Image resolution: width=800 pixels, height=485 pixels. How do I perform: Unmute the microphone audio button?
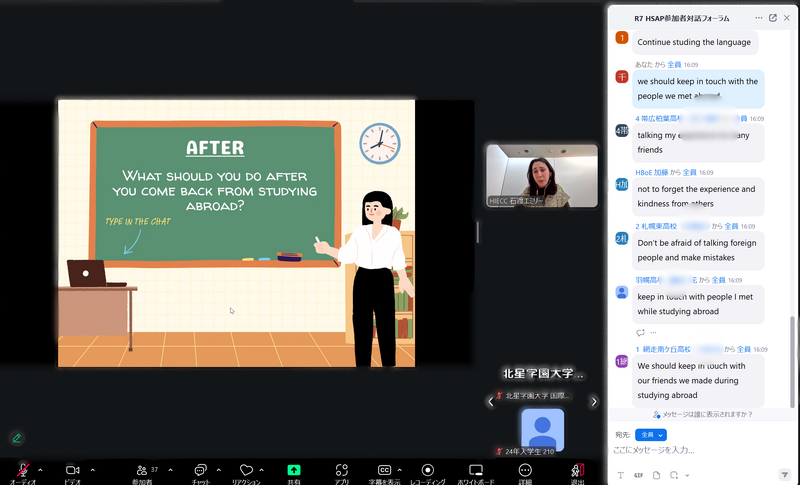[x=22, y=470]
